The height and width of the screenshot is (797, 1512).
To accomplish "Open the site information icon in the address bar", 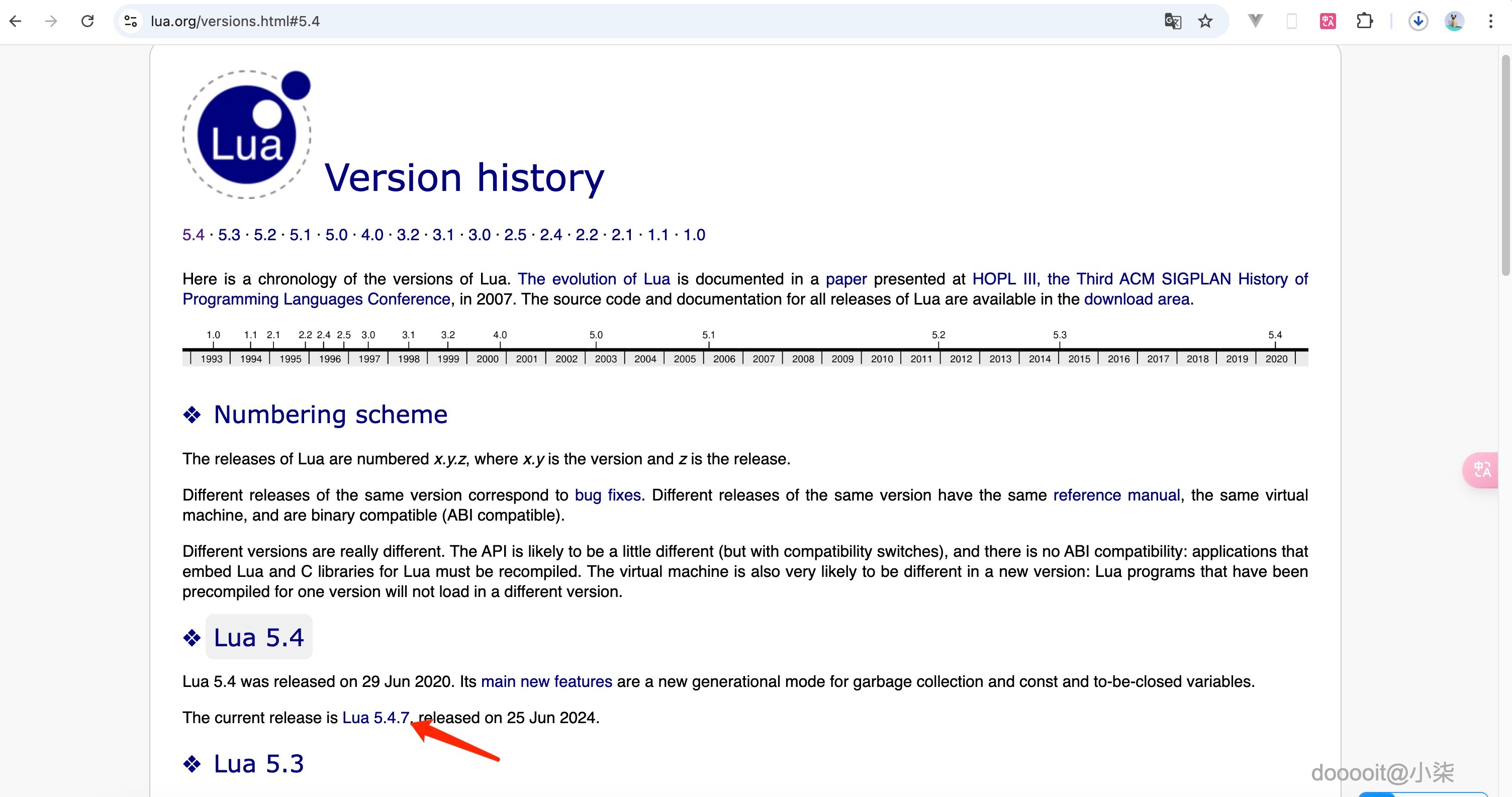I will (x=130, y=21).
